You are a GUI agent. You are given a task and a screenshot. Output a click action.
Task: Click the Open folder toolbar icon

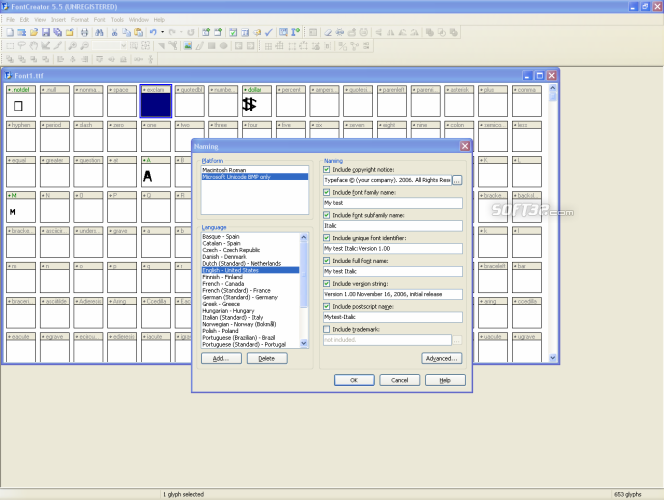point(34,32)
